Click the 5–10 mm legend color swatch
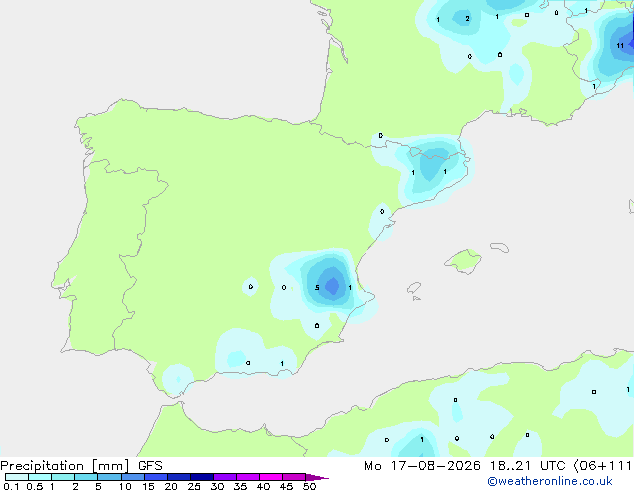This screenshot has height=490, width=634. coord(109,477)
